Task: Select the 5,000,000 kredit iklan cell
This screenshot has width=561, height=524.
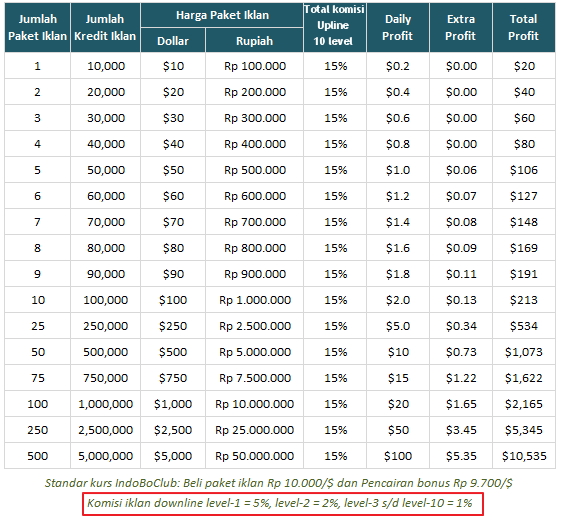Action: click(105, 456)
